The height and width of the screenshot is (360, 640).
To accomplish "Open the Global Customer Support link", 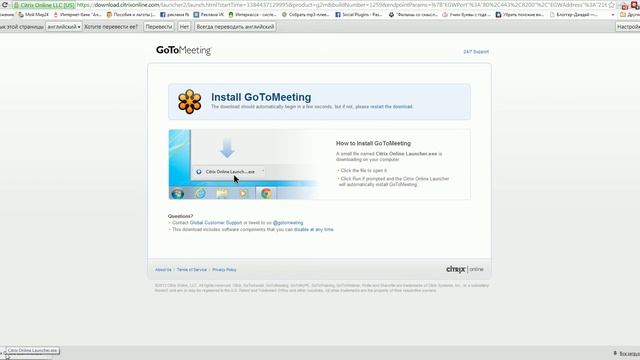I will coord(216,223).
